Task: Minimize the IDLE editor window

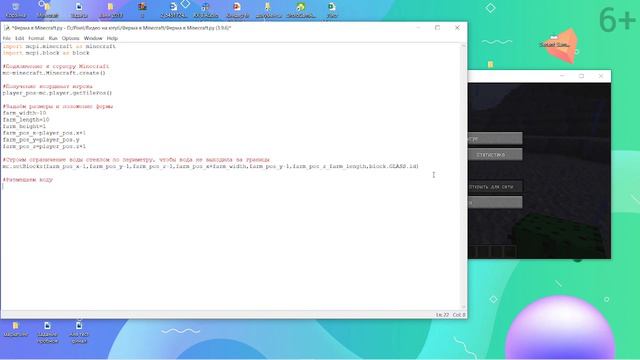Action: 418,27
